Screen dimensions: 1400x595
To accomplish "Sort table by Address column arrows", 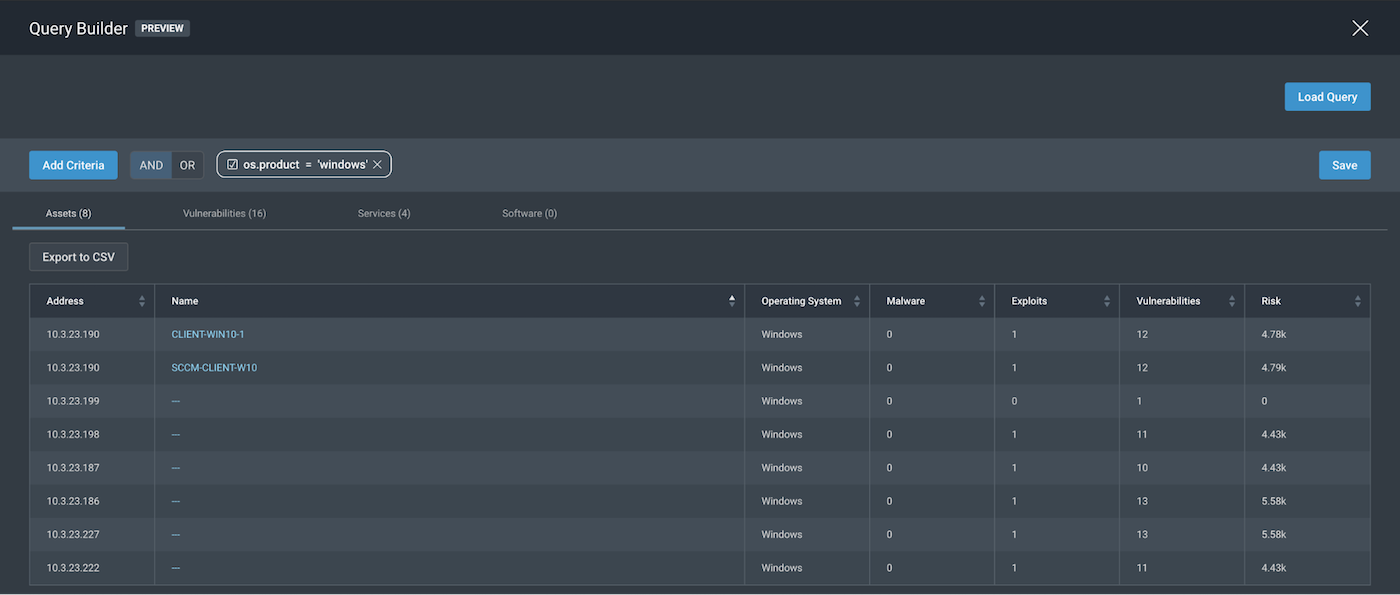I will tap(142, 301).
